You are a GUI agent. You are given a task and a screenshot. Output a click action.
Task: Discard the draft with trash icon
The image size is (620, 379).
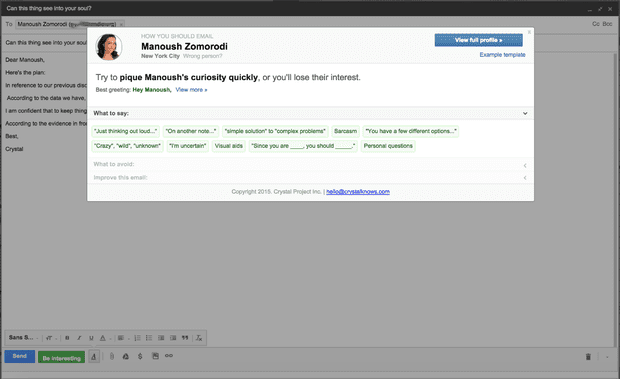pyautogui.click(x=588, y=357)
